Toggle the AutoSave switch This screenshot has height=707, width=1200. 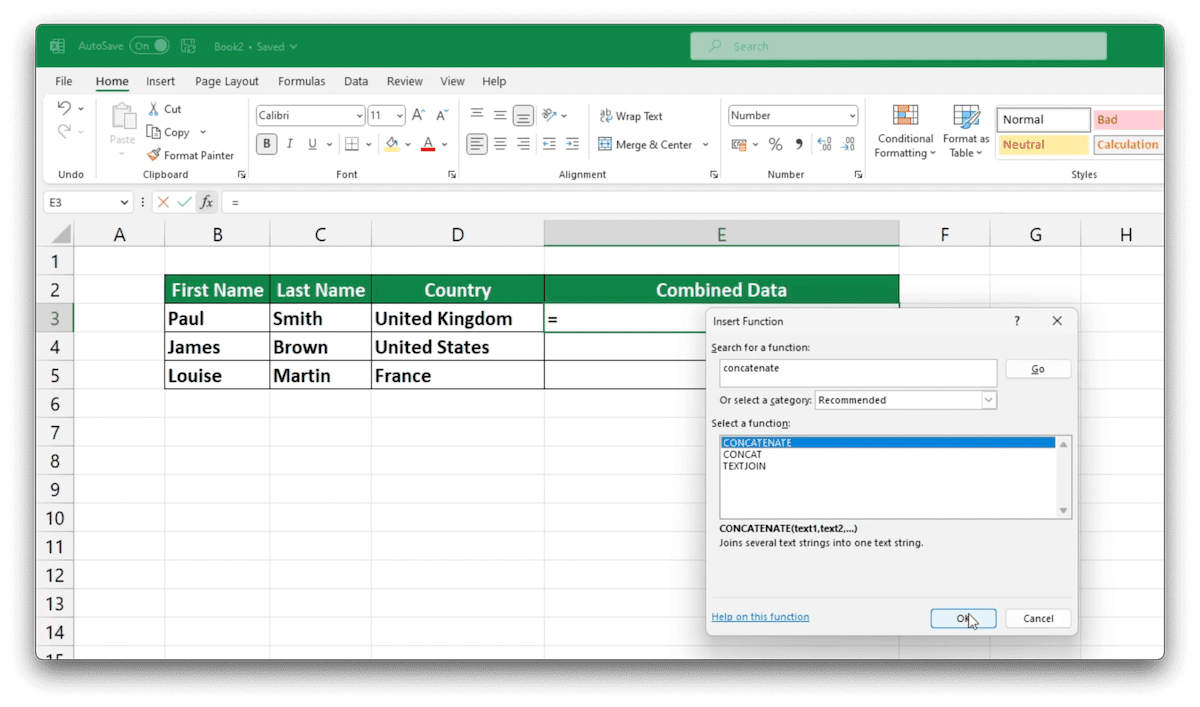(149, 46)
